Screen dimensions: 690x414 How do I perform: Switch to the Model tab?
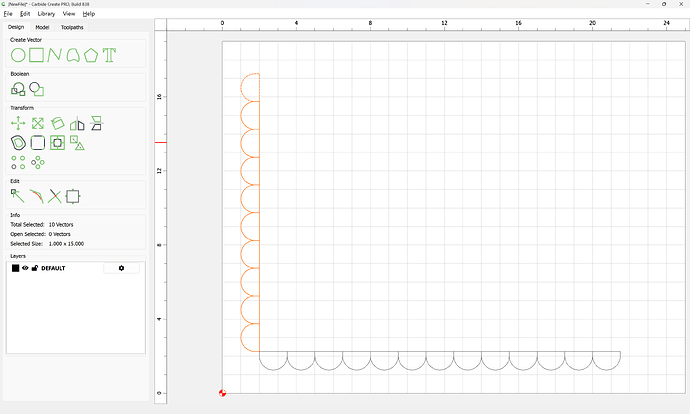[42, 27]
